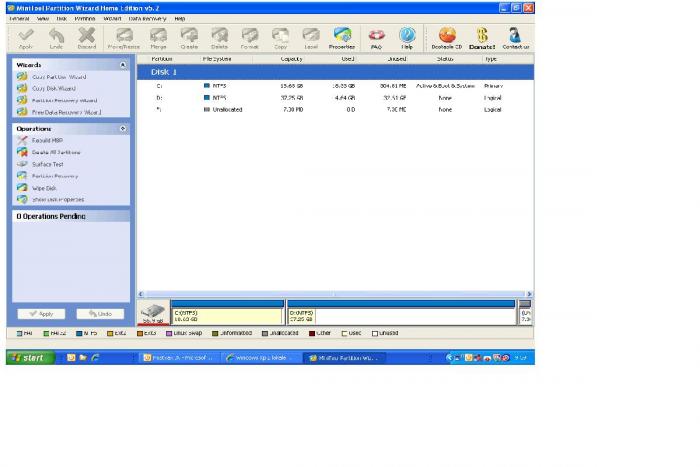The image size is (700, 467).
Task: Open the Bootable CD tool
Action: [x=446, y=38]
